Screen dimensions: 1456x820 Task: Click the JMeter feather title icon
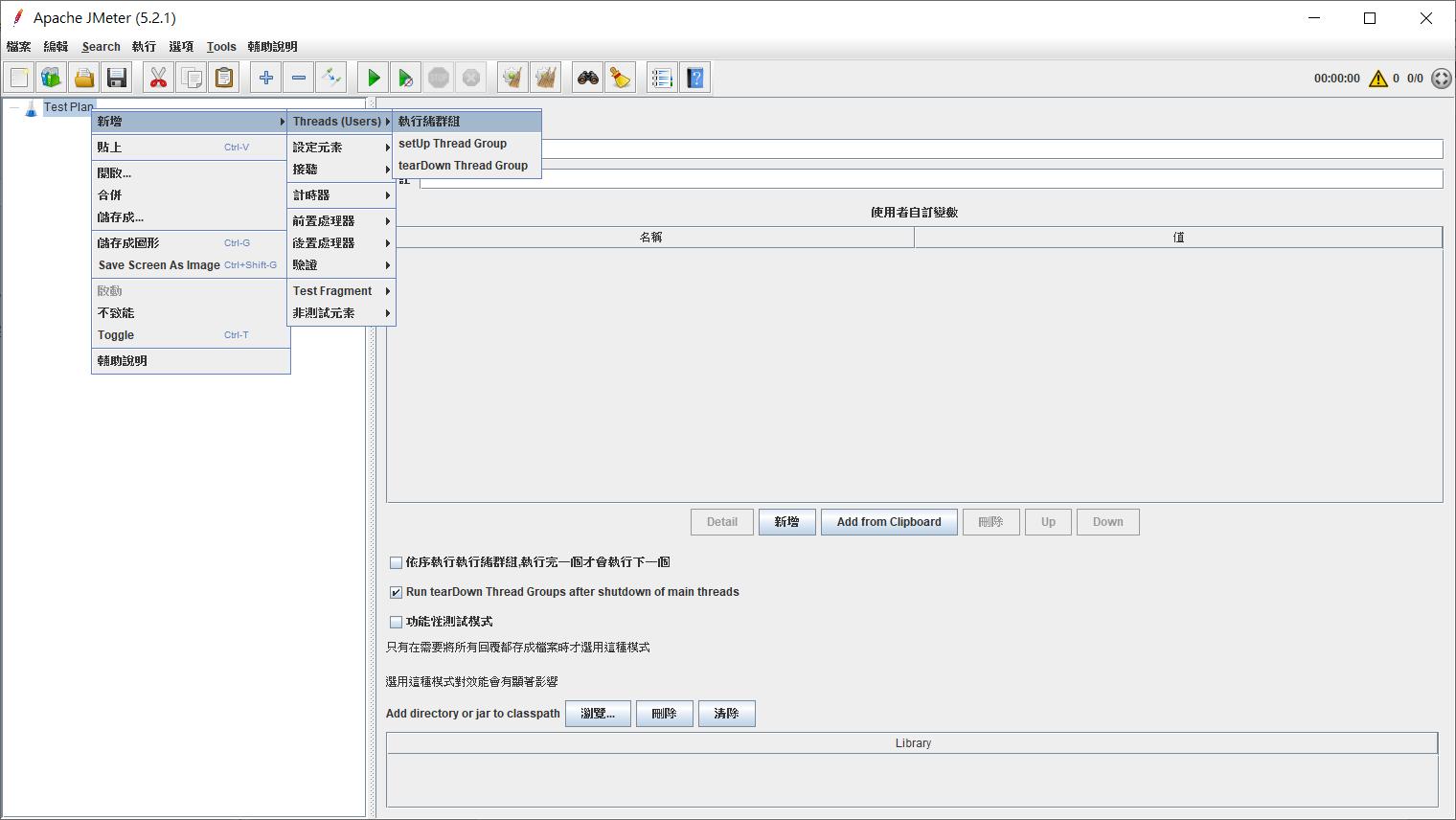point(16,17)
